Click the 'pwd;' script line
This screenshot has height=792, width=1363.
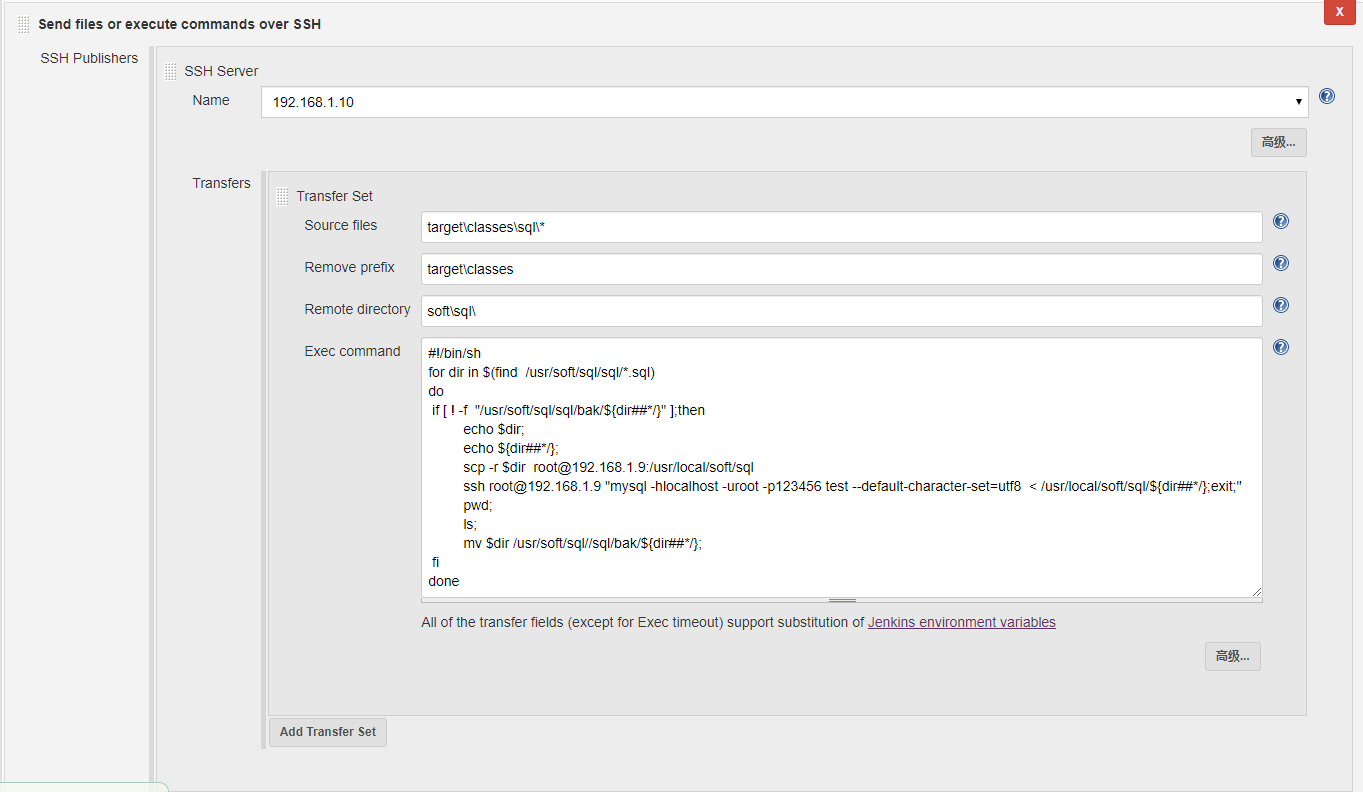tap(478, 505)
